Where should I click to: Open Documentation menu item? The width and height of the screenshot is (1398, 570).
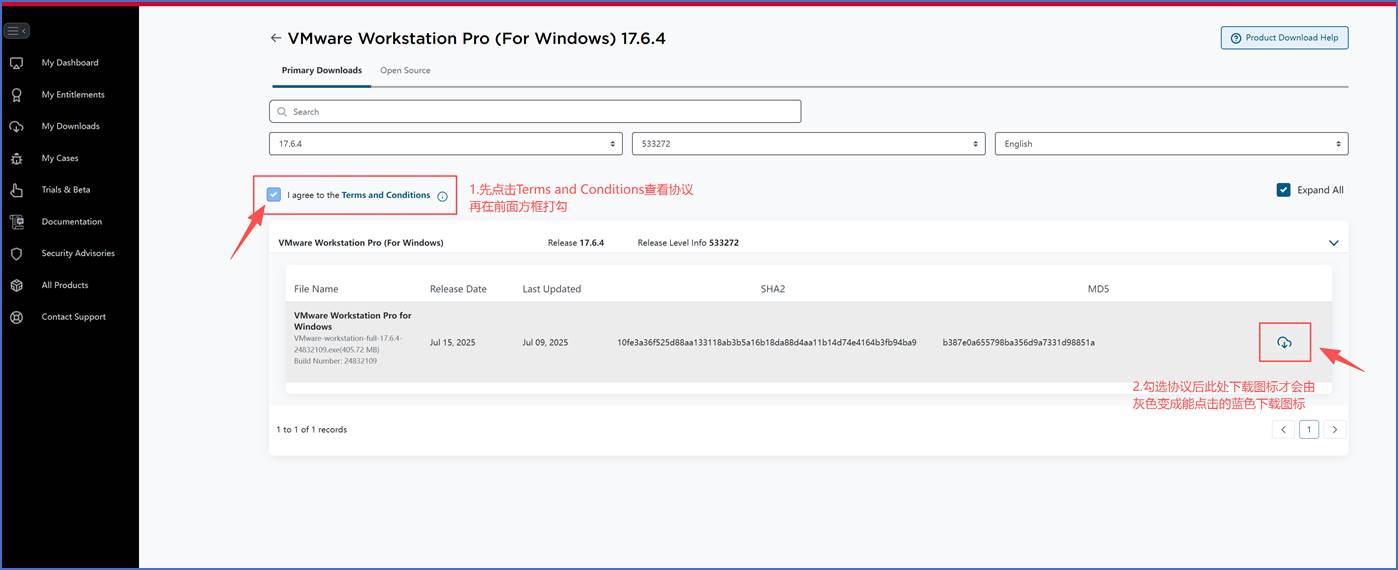[72, 222]
